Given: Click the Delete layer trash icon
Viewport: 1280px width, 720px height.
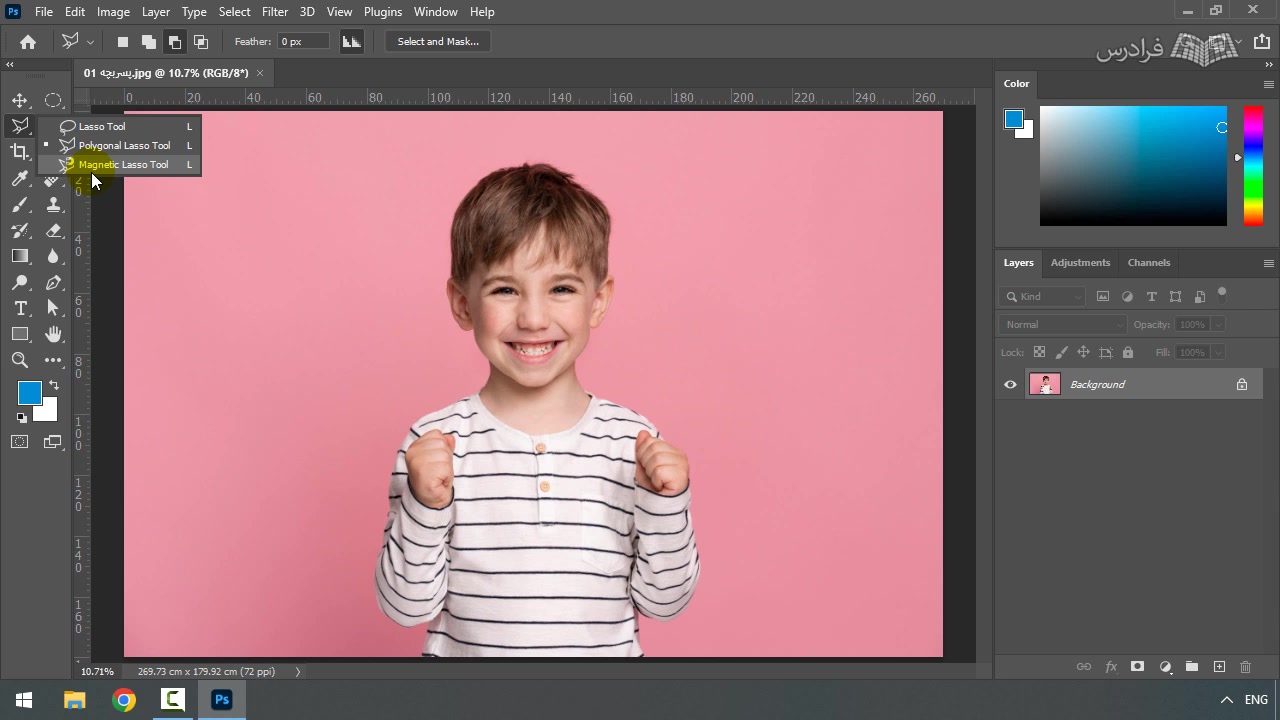Looking at the screenshot, I should [1245, 667].
